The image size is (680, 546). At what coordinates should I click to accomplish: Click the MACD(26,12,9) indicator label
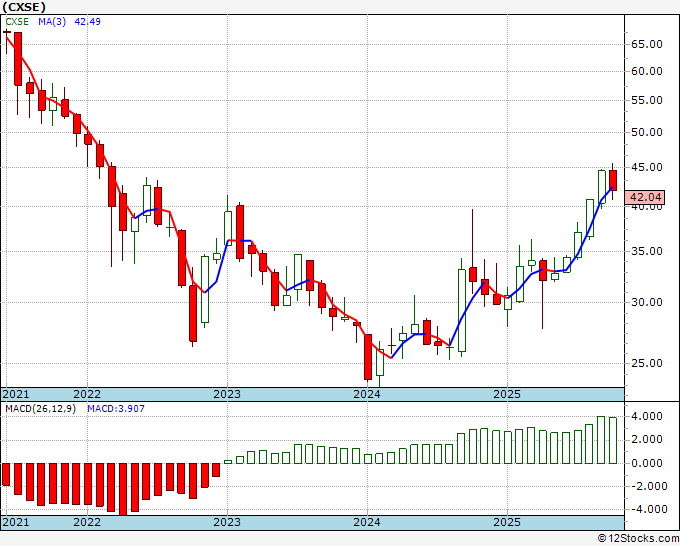pyautogui.click(x=40, y=409)
